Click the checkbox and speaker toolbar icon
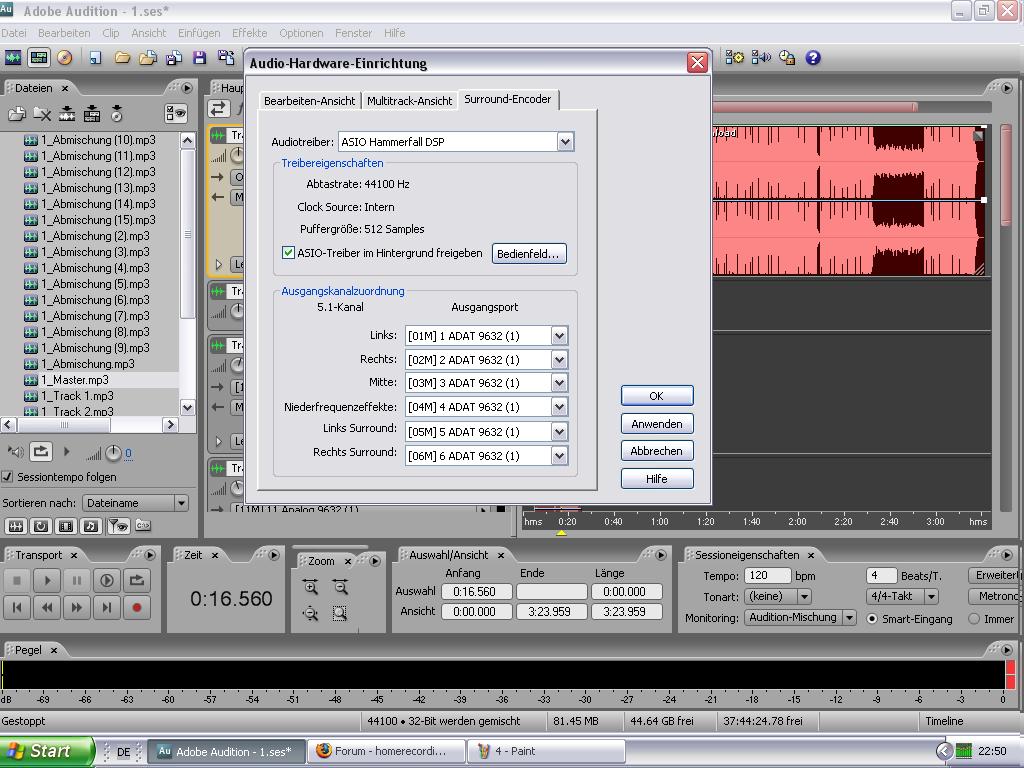This screenshot has width=1024, height=768. [761, 58]
